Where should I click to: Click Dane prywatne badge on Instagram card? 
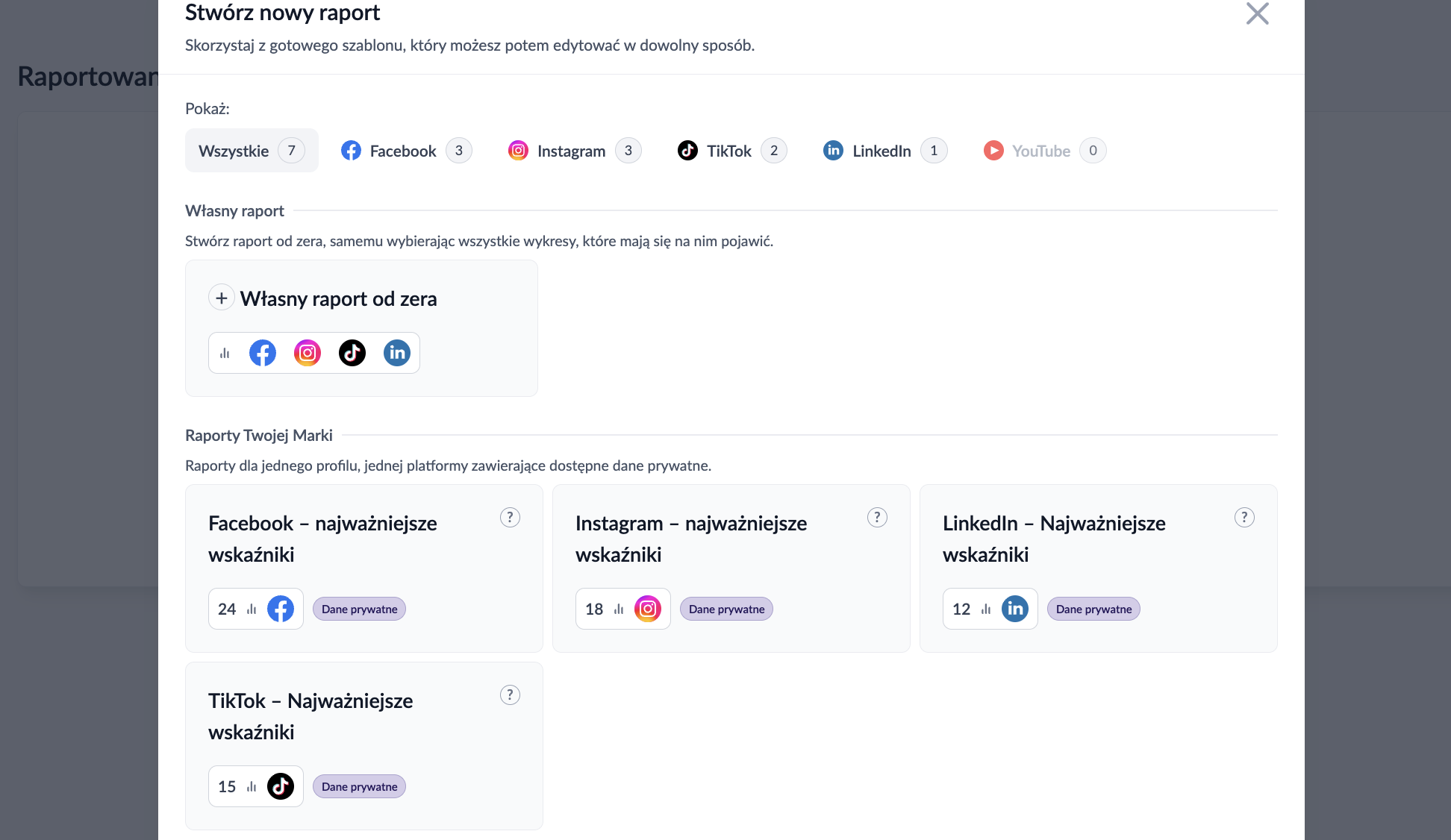coord(726,609)
